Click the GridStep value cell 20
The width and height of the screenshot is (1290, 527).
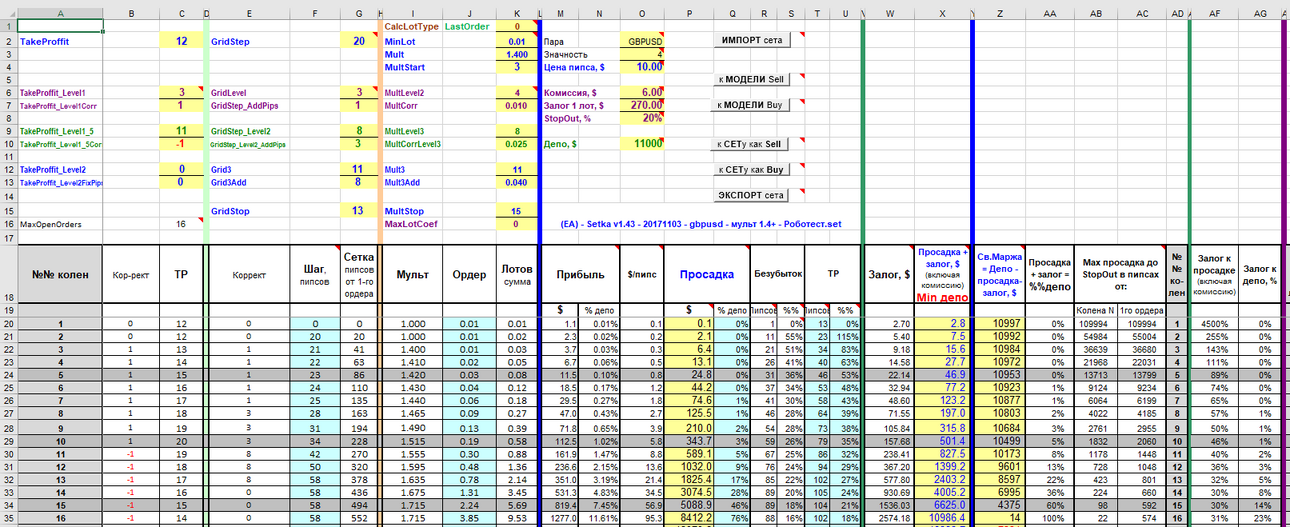[x=359, y=41]
